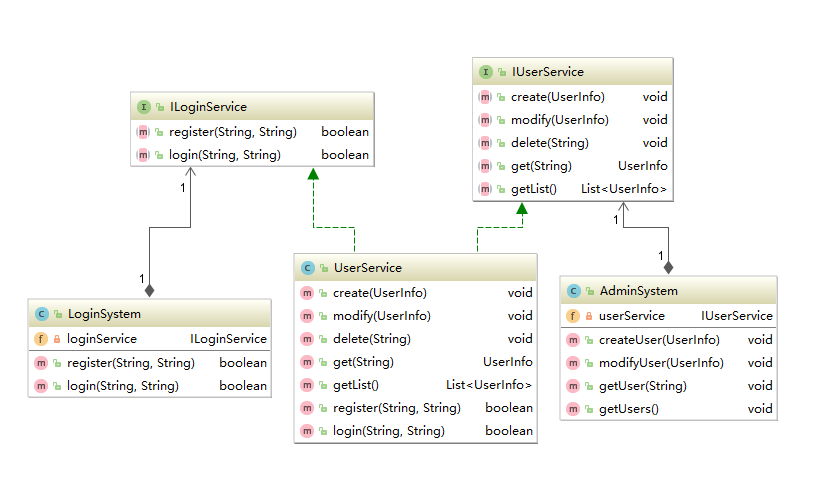Click the method icon of UserService getList
Viewport: 834px width, 493px height.
[307, 385]
